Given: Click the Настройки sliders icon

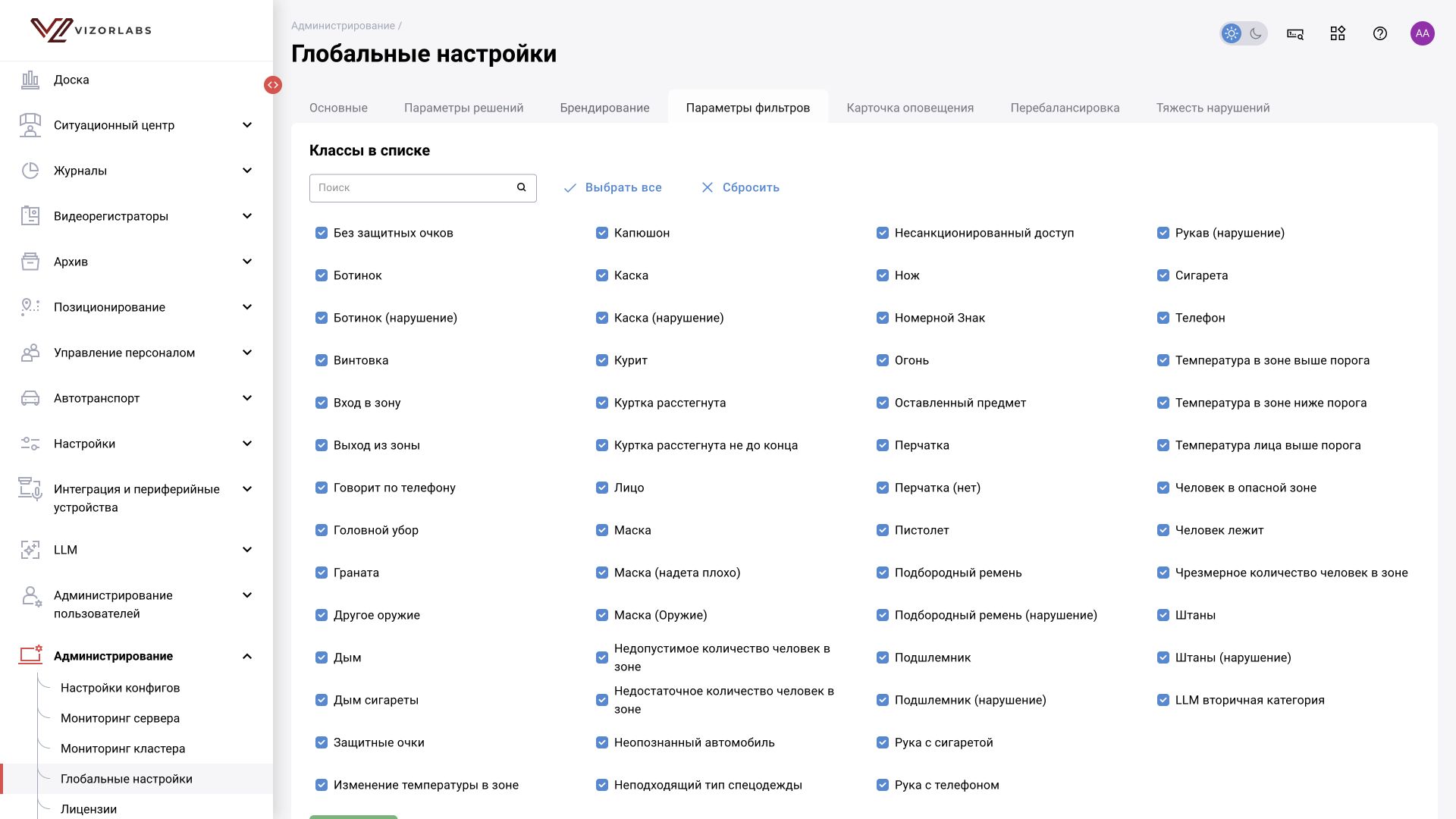Looking at the screenshot, I should 30,444.
